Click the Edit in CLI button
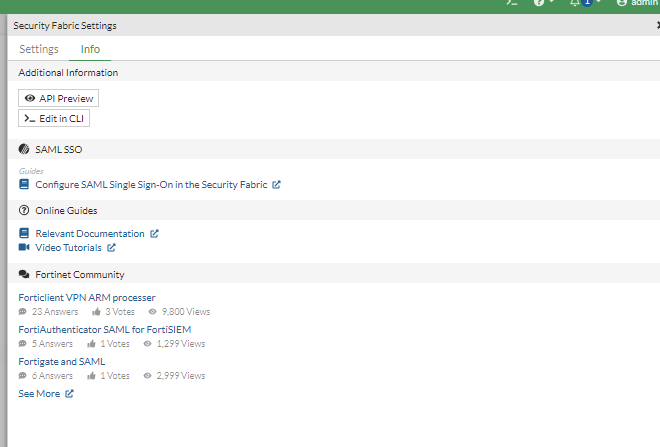 pyautogui.click(x=54, y=118)
